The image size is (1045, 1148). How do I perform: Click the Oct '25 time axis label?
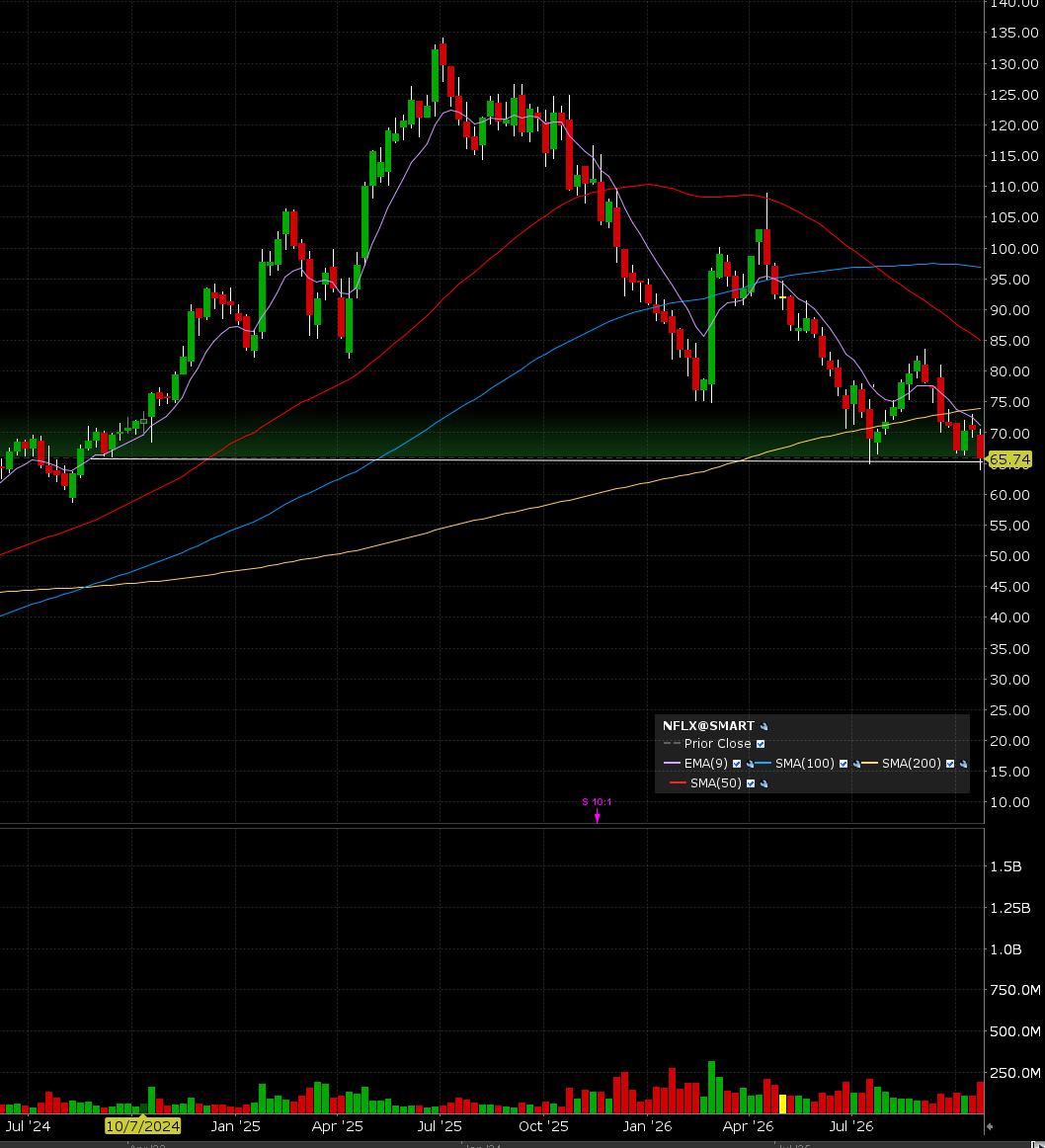[x=543, y=1126]
